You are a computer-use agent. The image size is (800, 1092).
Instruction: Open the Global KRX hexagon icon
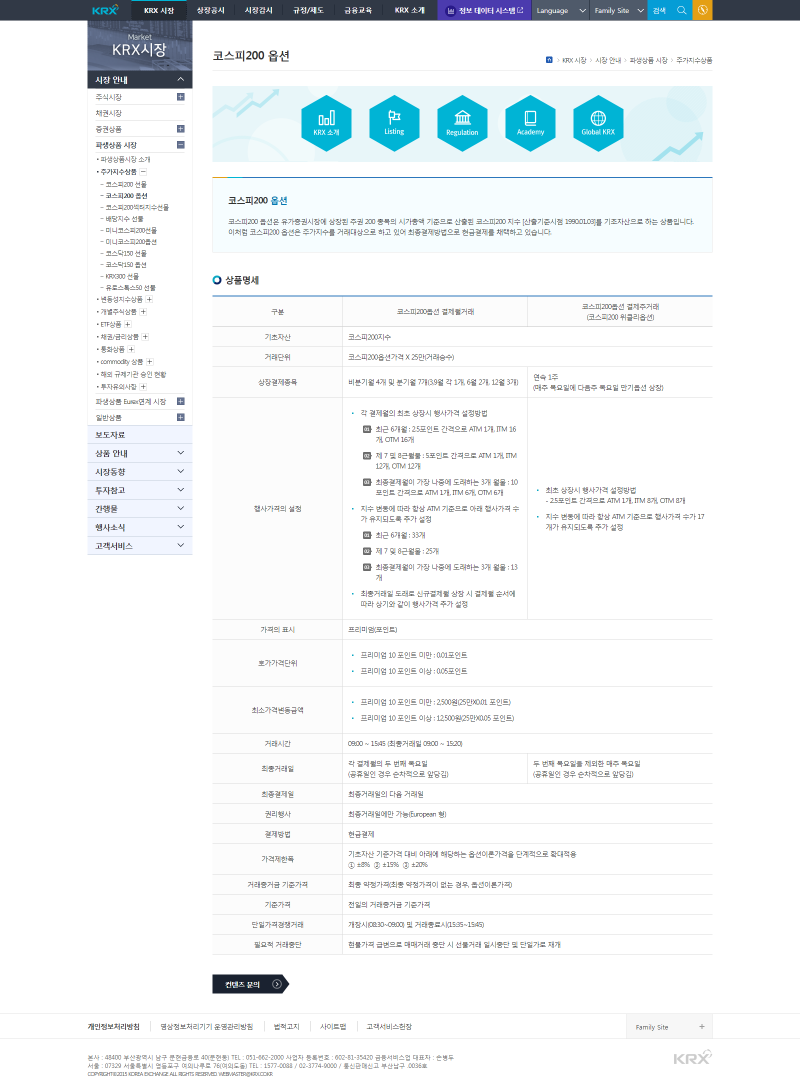598,123
